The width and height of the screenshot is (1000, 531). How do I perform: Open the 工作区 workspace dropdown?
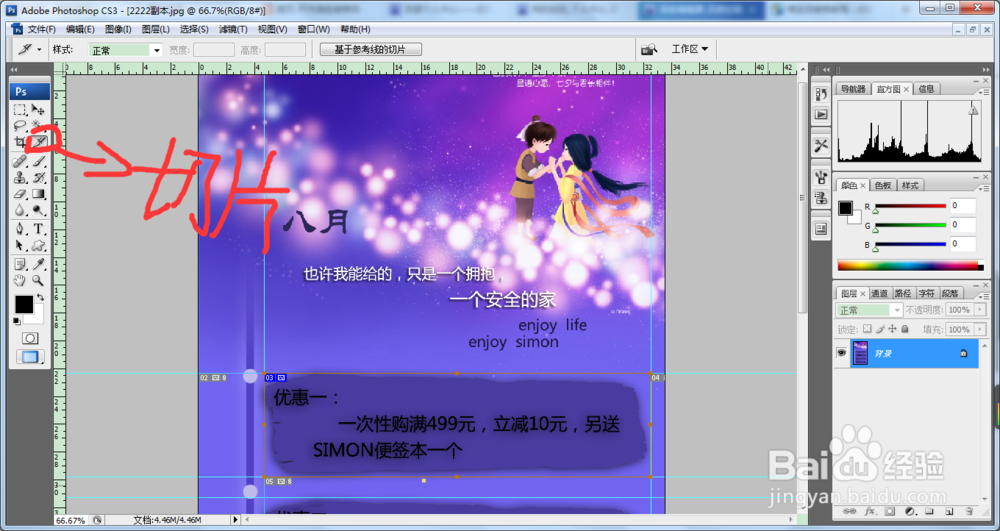click(x=689, y=49)
